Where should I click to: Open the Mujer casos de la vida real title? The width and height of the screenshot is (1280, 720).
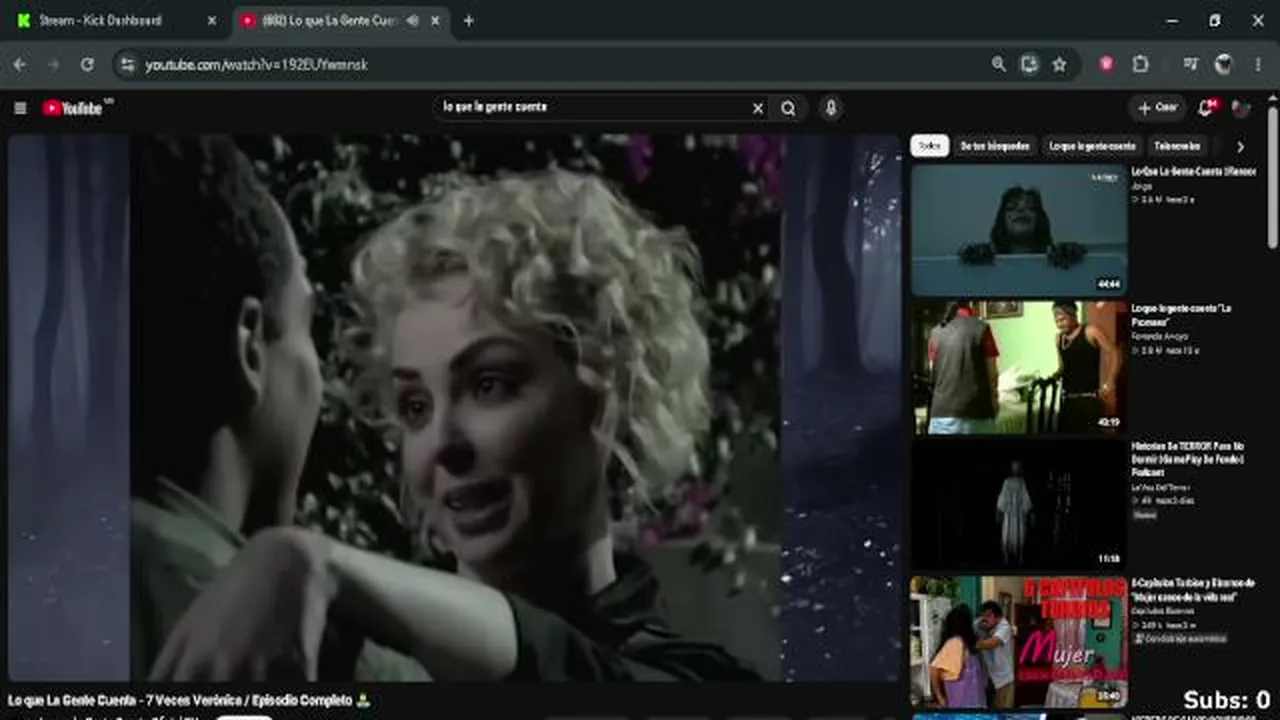[1193, 589]
